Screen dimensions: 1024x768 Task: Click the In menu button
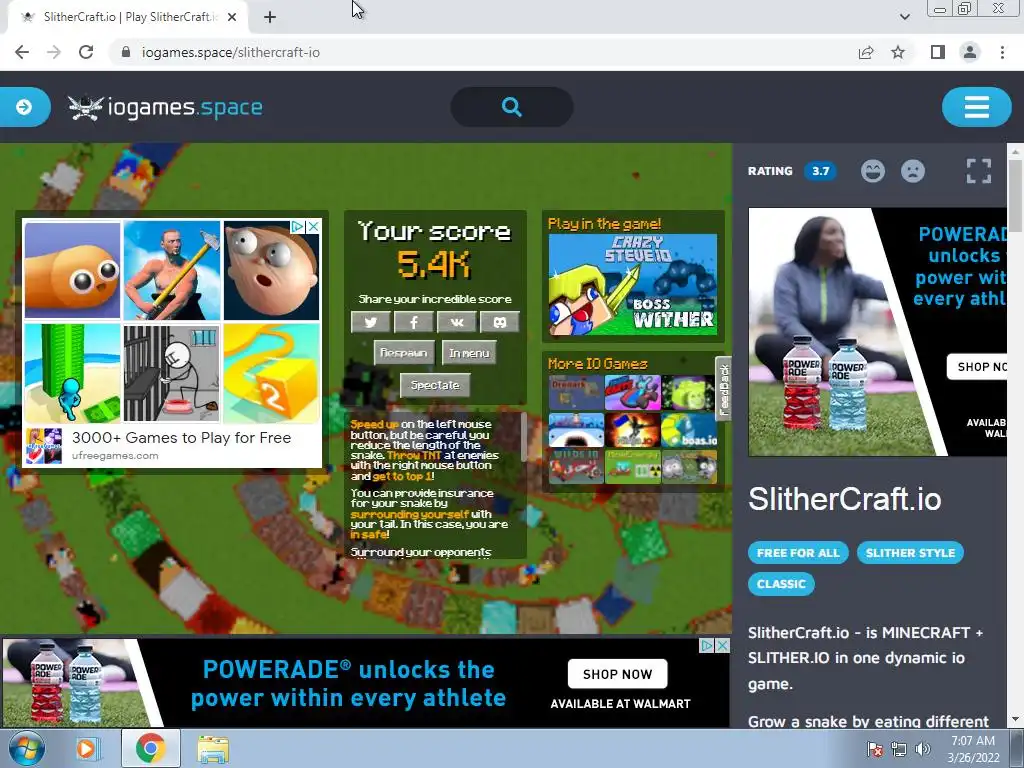[x=469, y=353]
